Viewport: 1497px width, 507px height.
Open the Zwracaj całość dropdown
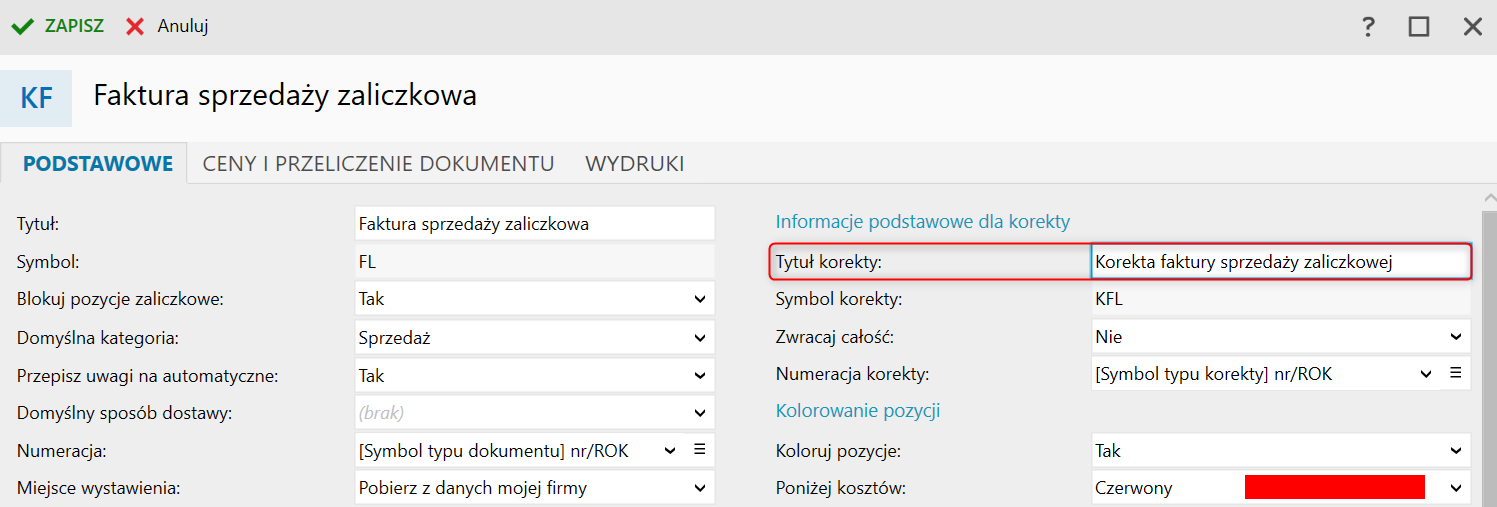tap(1281, 337)
